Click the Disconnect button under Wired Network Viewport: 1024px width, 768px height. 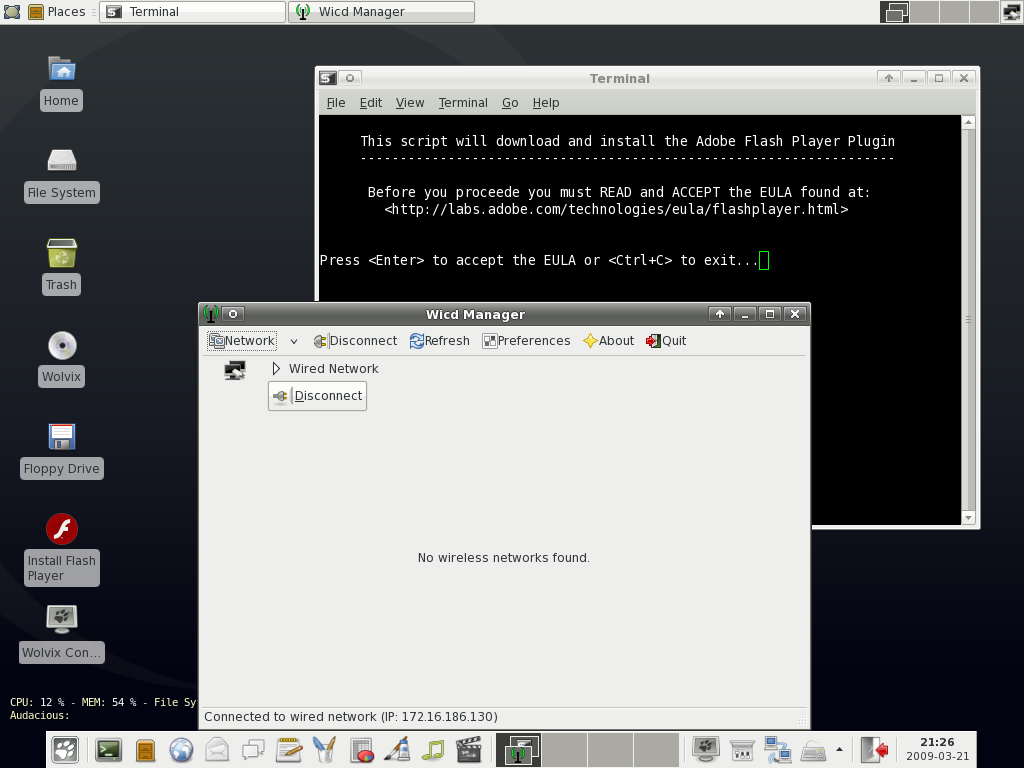(x=317, y=396)
